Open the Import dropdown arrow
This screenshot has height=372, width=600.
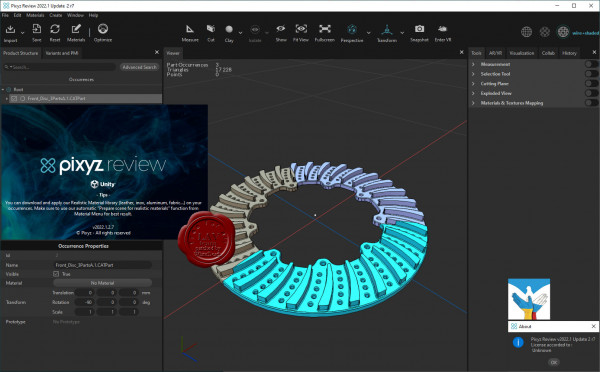click(23, 33)
